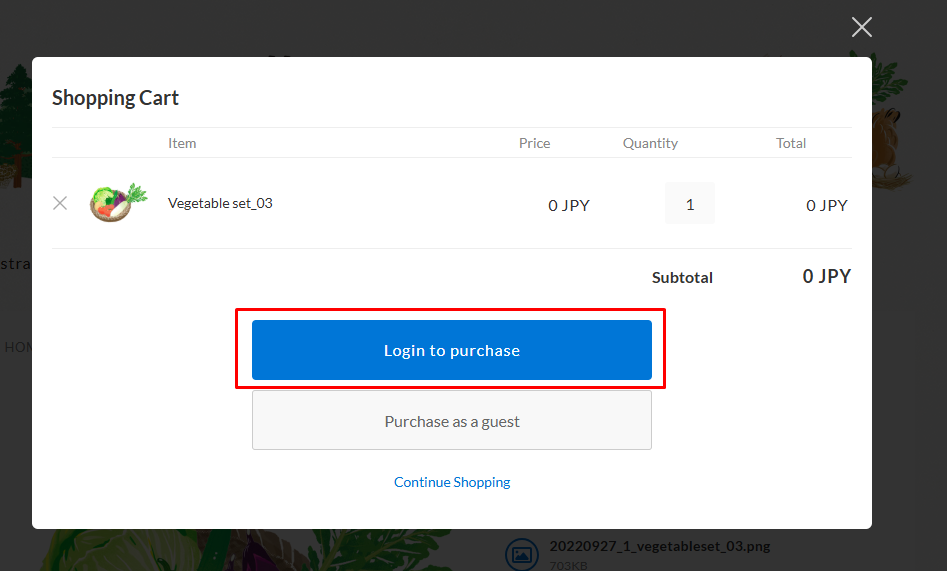Click the row total under Total column
947x571 pixels.
pos(827,205)
